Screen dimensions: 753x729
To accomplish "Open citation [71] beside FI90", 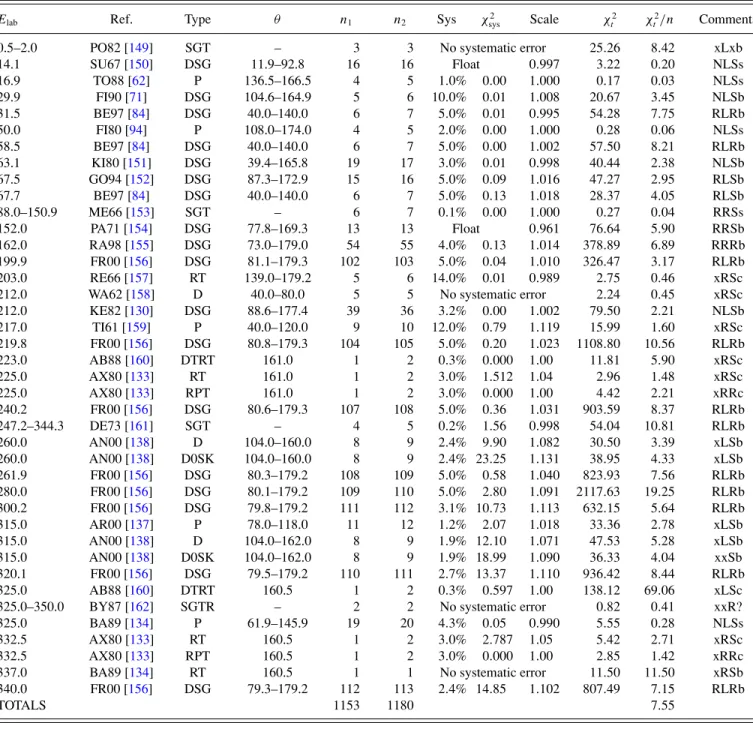I will [x=136, y=97].
